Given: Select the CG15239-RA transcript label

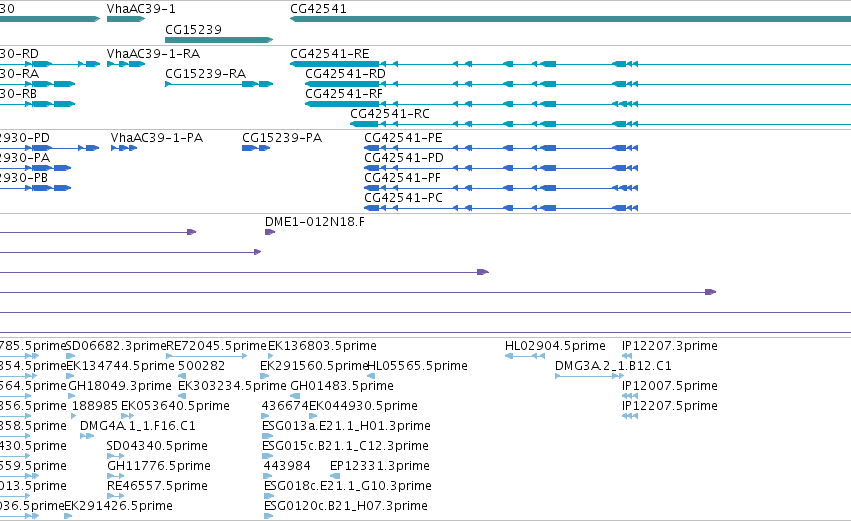Looking at the screenshot, I should (205, 74).
